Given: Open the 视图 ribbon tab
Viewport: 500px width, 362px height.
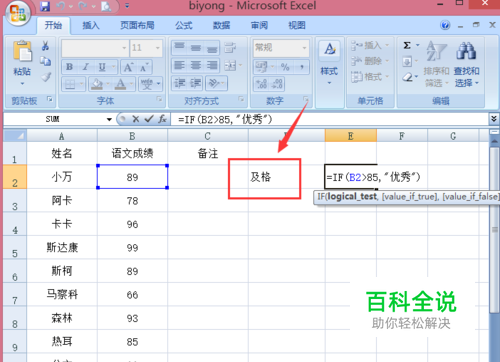Looking at the screenshot, I should point(297,25).
